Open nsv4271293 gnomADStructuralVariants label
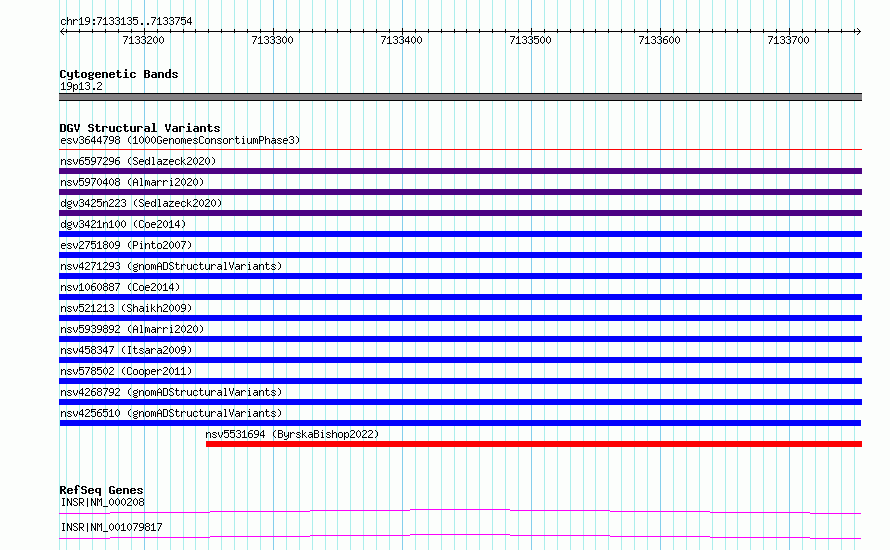 click(x=171, y=266)
